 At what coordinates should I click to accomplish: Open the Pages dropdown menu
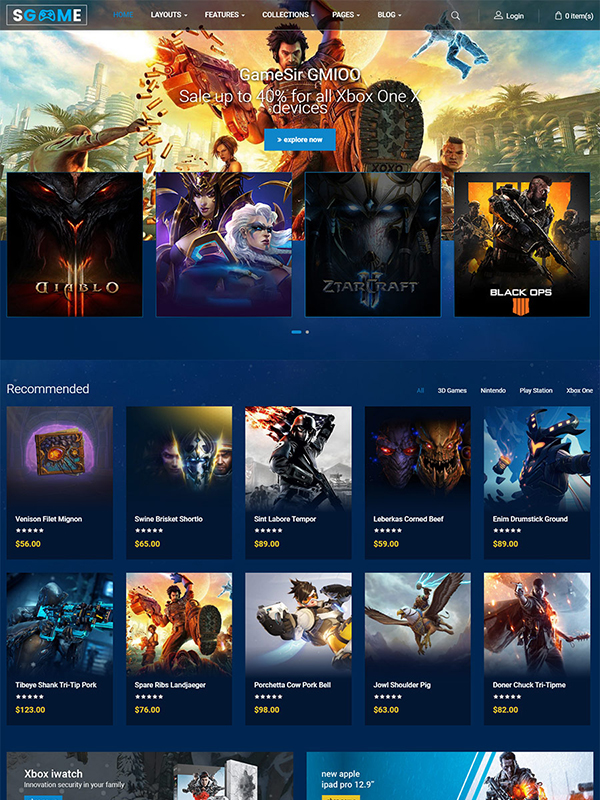pos(345,16)
